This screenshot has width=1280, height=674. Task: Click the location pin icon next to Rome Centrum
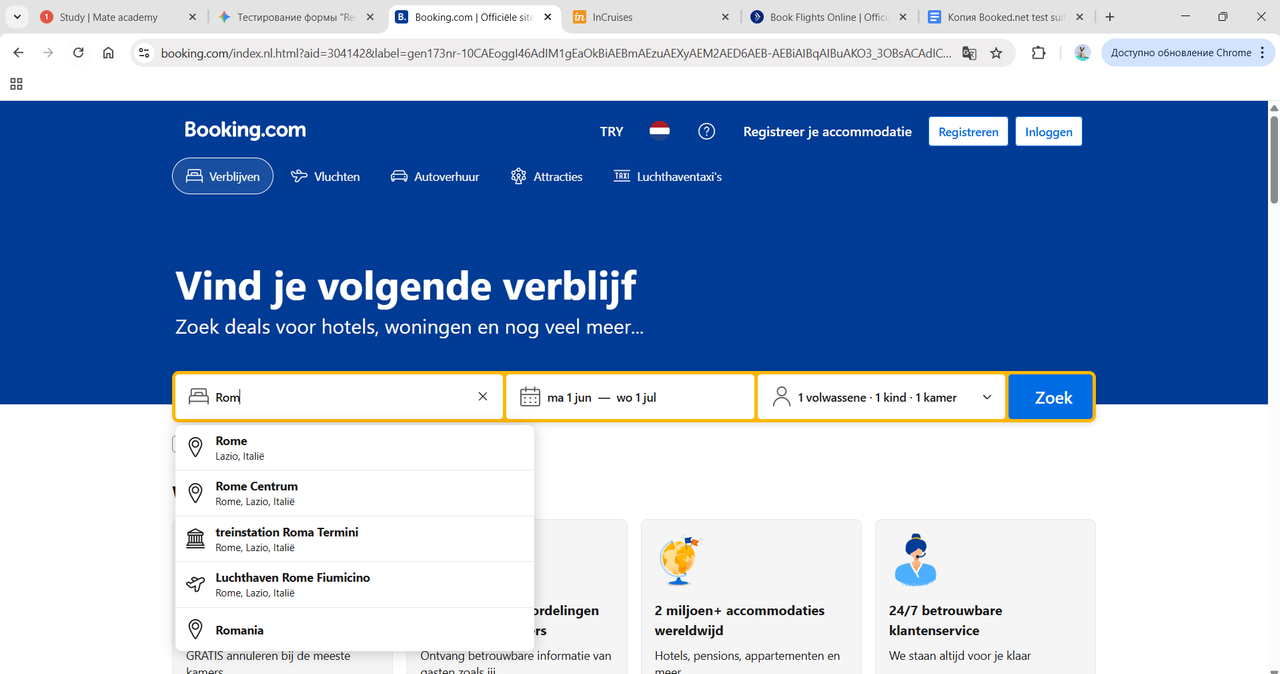[196, 494]
